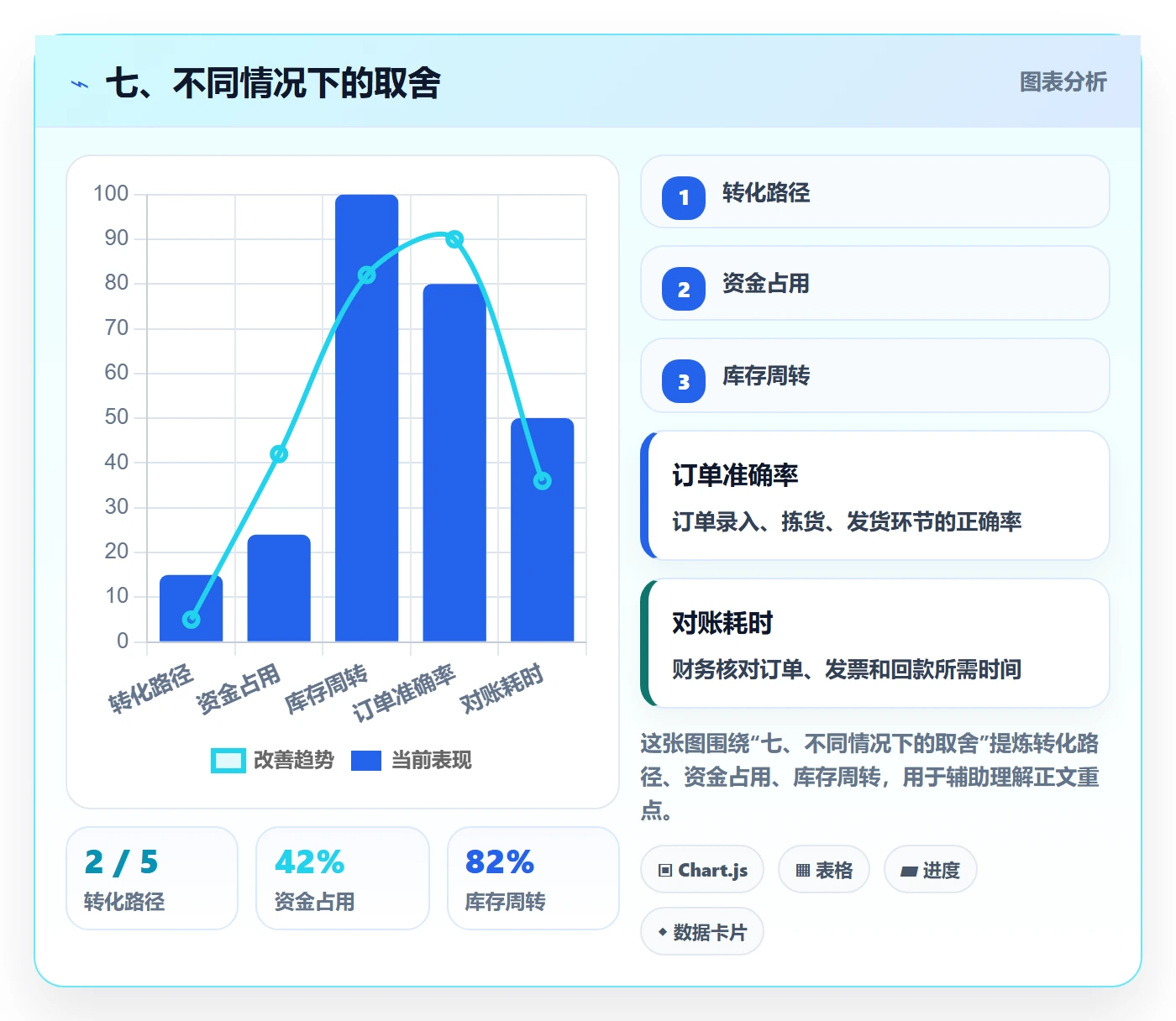Select the 库存周转 list item
1176x1021 pixels.
[874, 375]
